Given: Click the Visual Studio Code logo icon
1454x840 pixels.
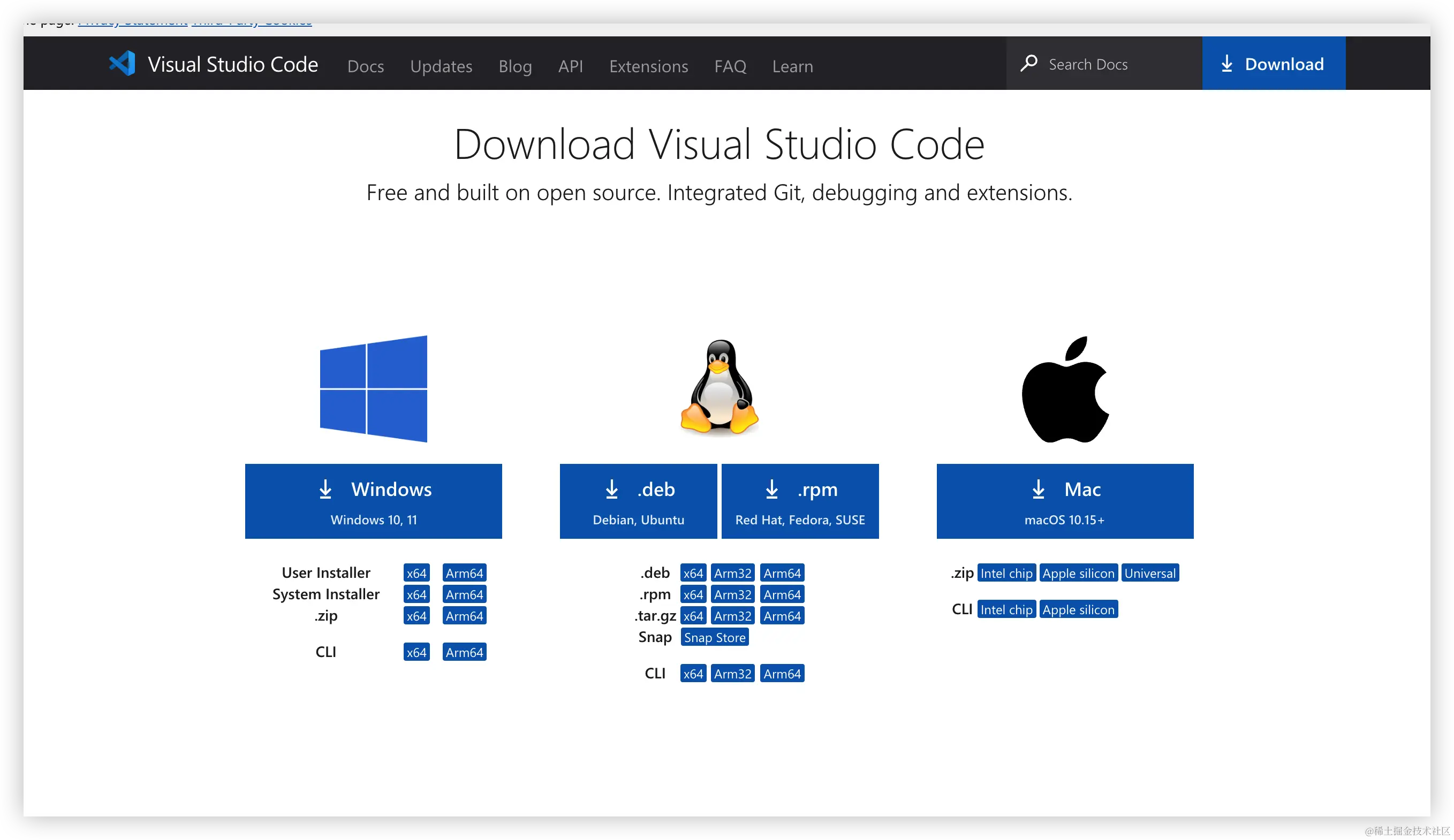Looking at the screenshot, I should (x=122, y=64).
